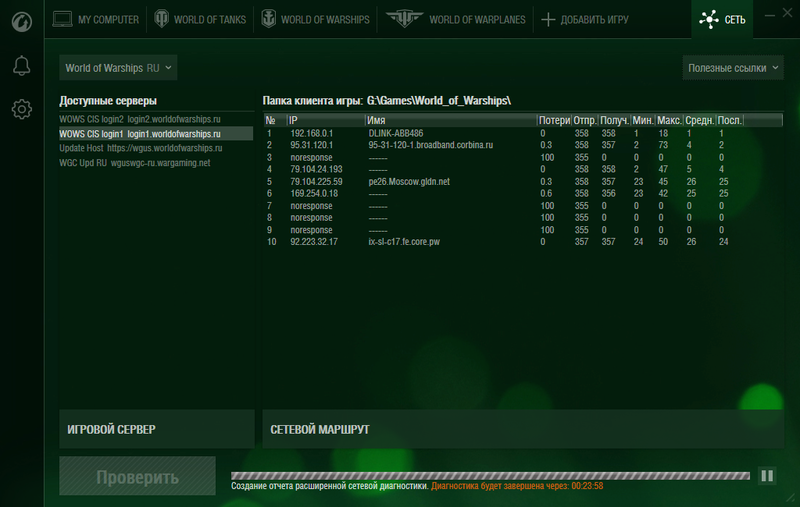Select Update Host server entry

pyautogui.click(x=156, y=148)
